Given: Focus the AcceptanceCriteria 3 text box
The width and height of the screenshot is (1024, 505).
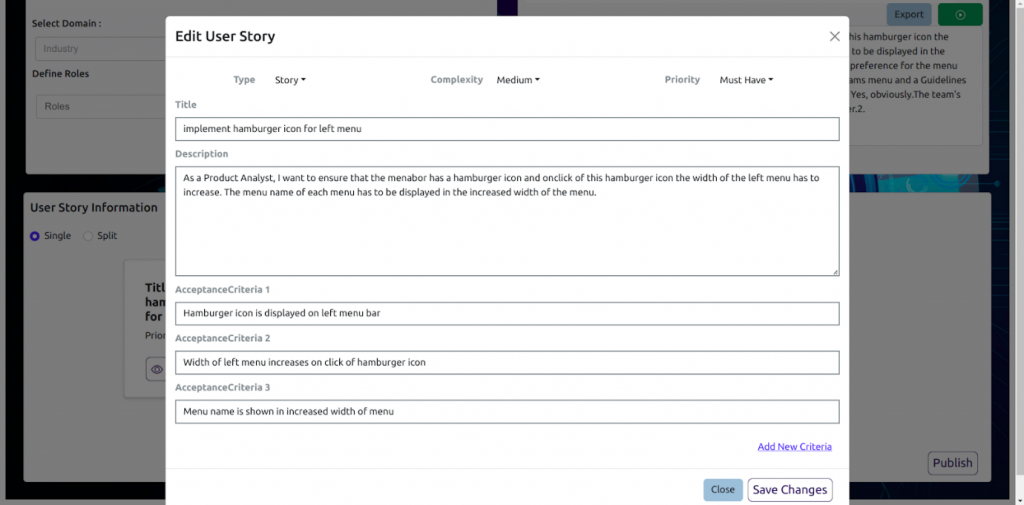Looking at the screenshot, I should click(x=507, y=411).
